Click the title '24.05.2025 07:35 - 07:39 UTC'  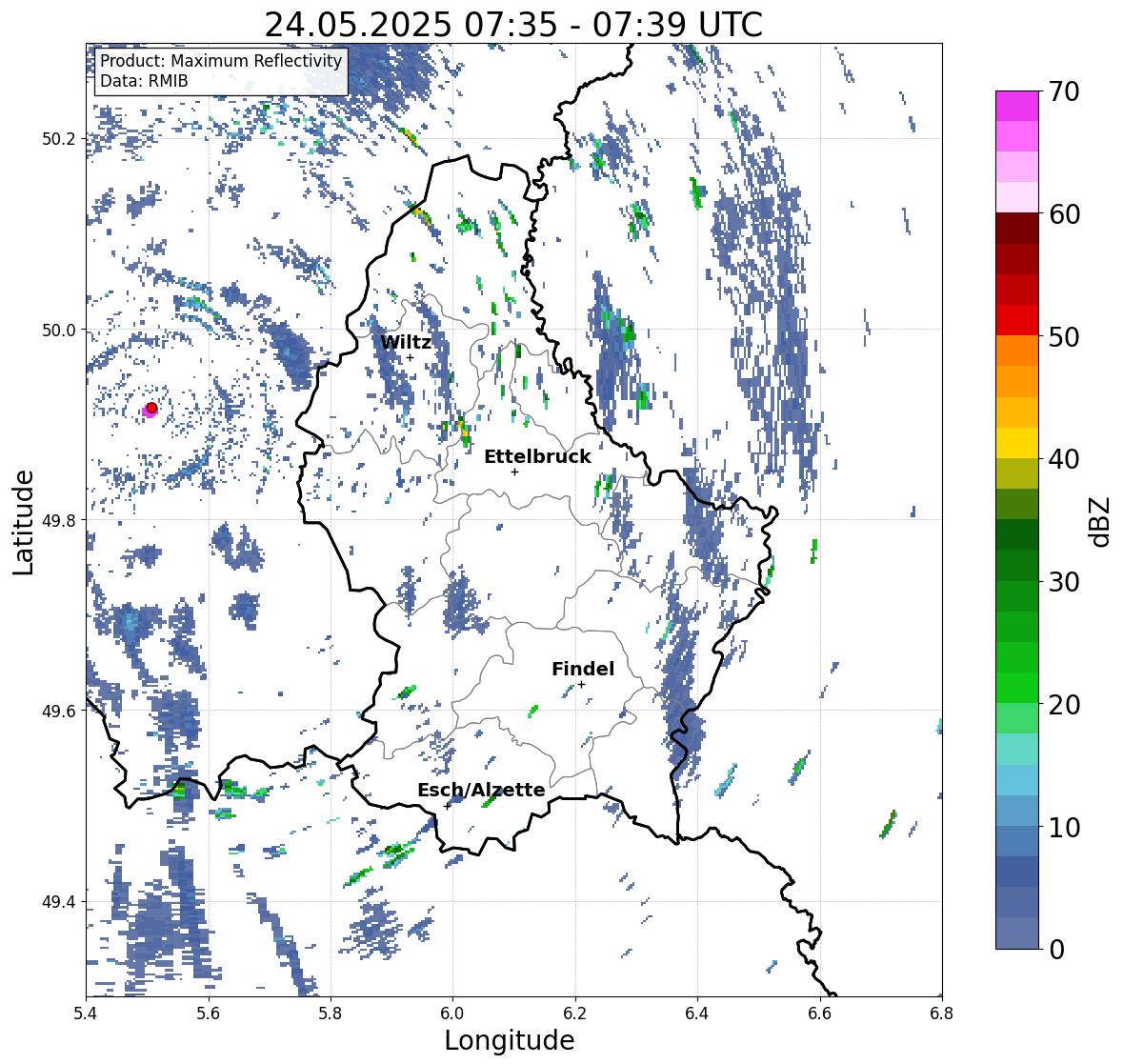click(x=513, y=25)
